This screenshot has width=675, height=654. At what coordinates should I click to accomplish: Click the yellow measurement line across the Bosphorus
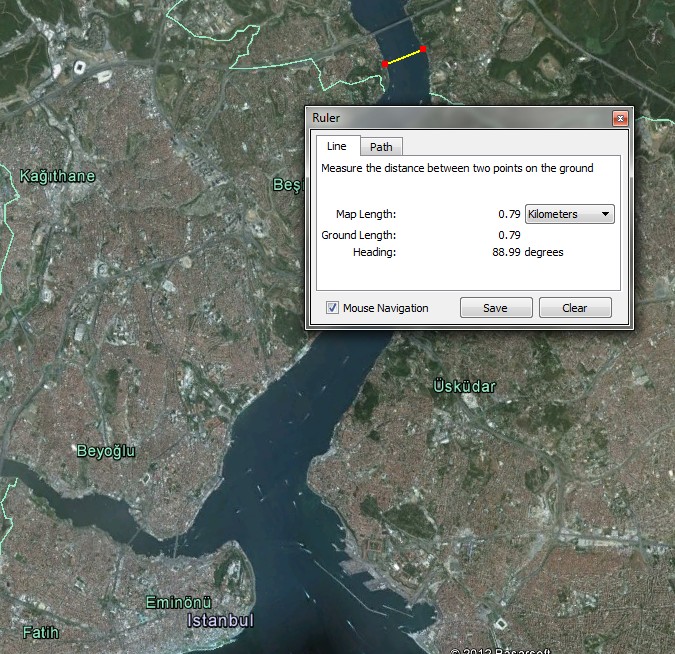(404, 57)
